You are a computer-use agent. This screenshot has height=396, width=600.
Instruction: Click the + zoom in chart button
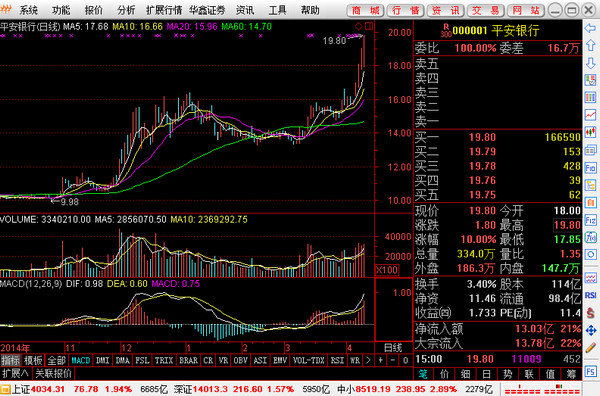coord(380,360)
